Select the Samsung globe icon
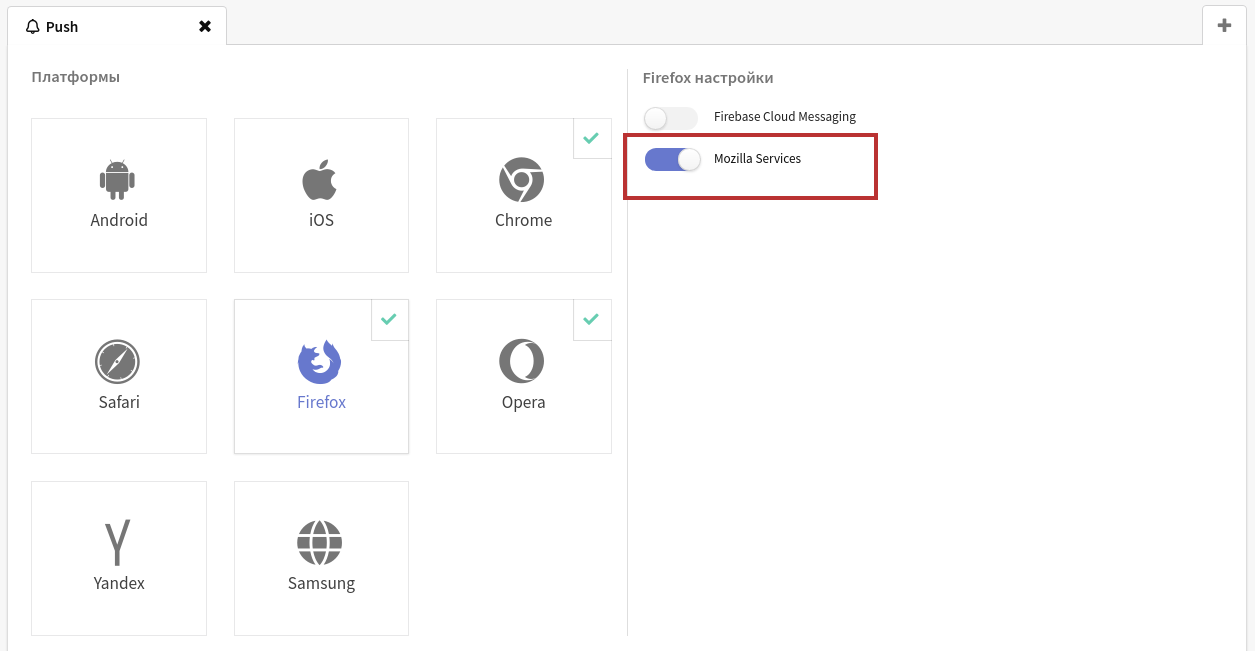The height and width of the screenshot is (651, 1255). tap(320, 543)
